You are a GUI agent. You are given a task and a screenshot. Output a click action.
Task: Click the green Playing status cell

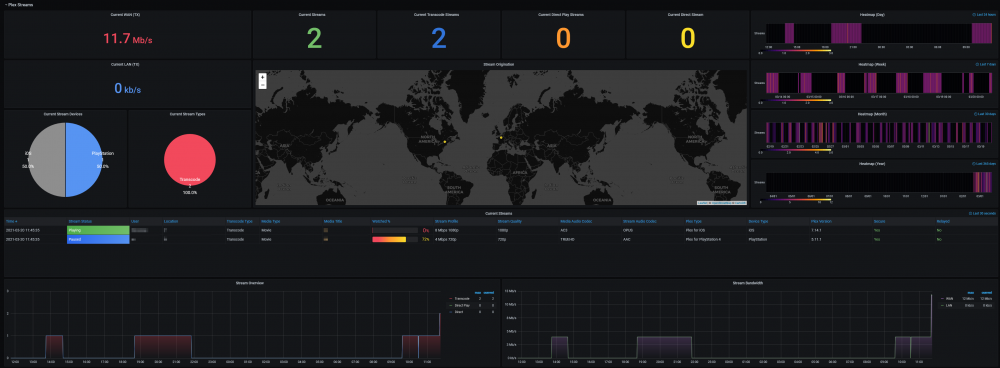[x=98, y=230]
